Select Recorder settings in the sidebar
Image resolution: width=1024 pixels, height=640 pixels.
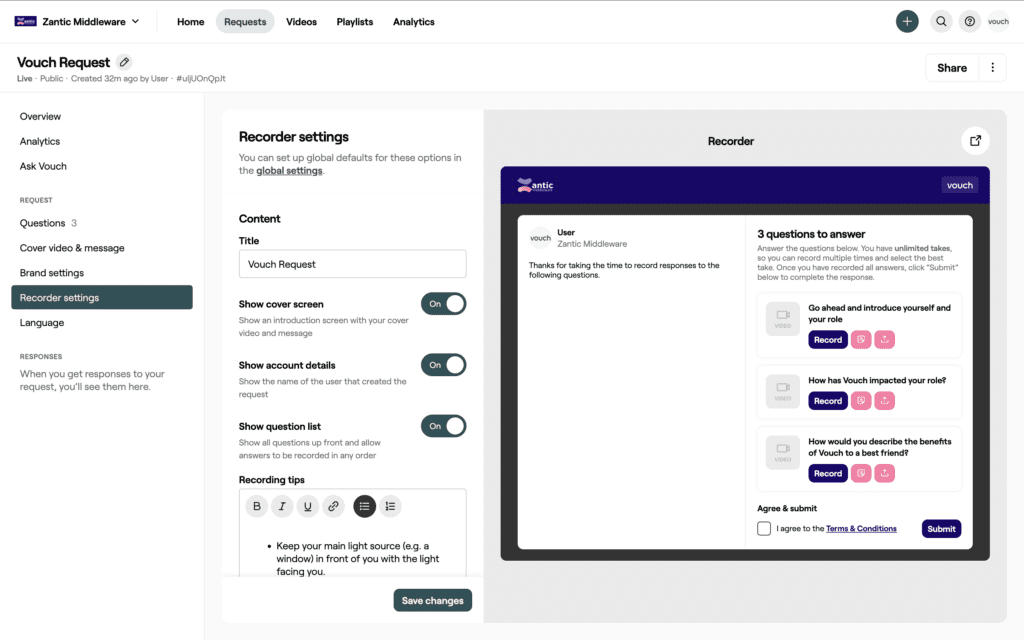[x=102, y=298]
